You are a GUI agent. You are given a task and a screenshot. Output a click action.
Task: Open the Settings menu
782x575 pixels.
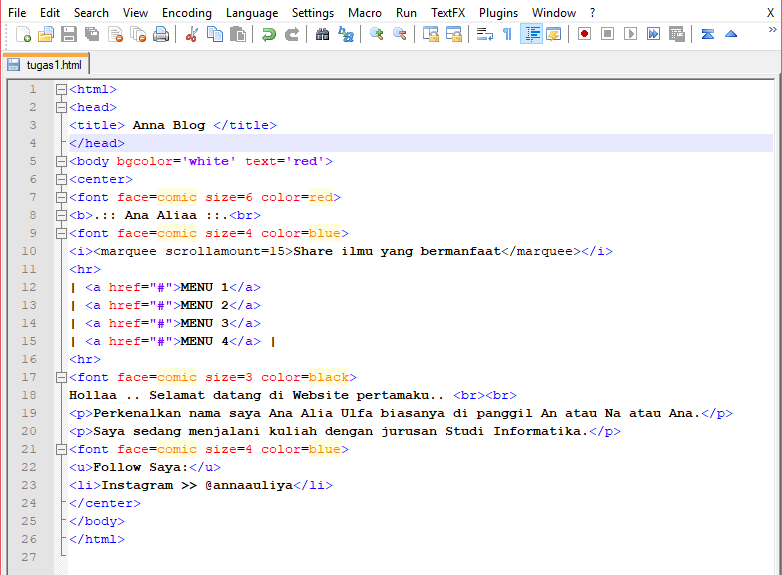coord(313,12)
